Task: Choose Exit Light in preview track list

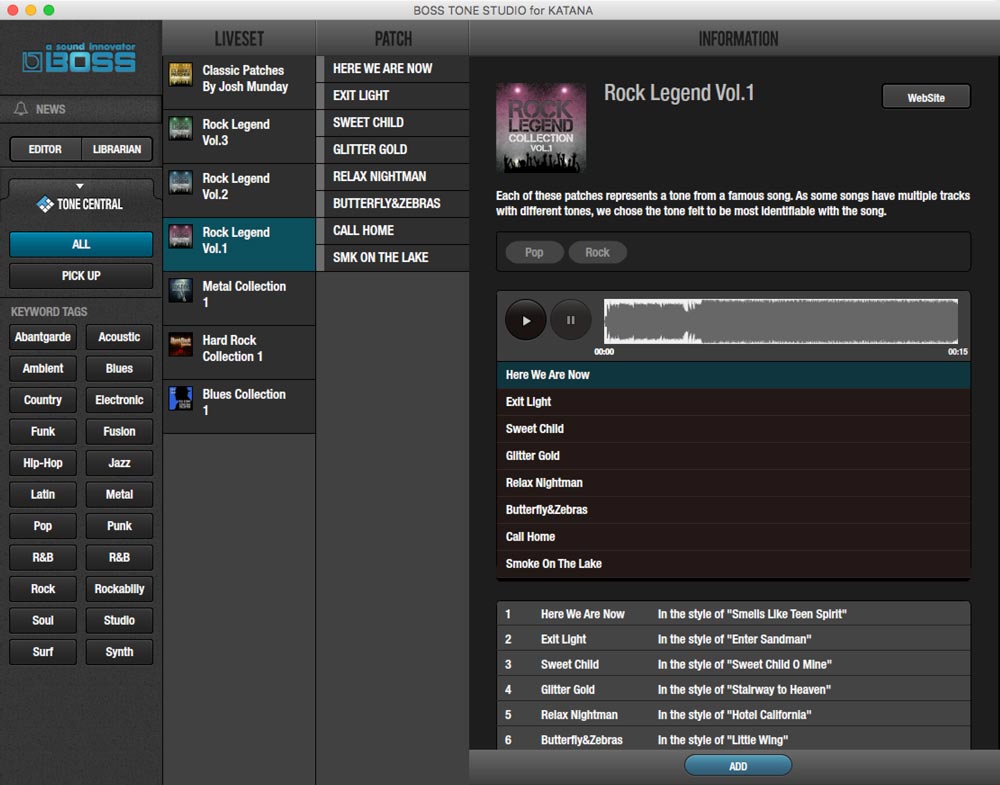Action: pyautogui.click(x=733, y=402)
